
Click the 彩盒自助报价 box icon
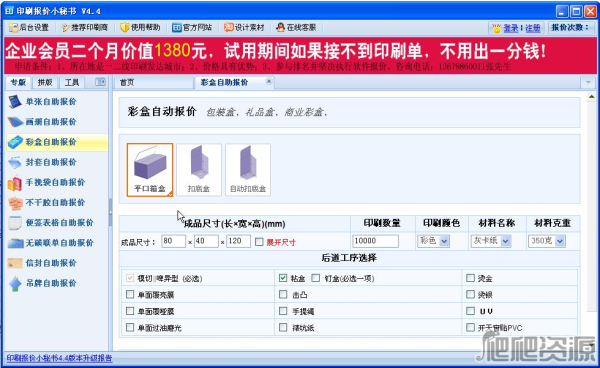[x=15, y=142]
